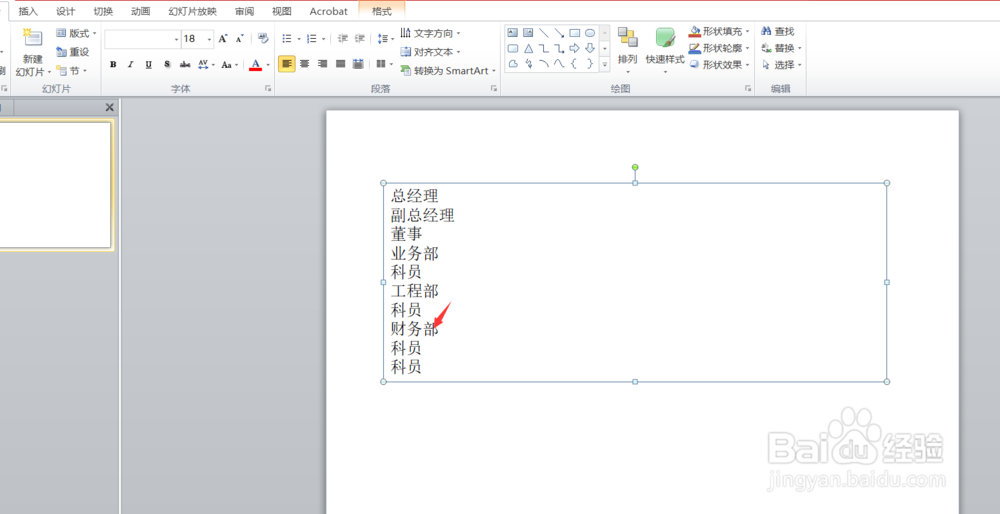1000x514 pixels.
Task: Switch to the 幻灯片放映 tab
Action: (193, 11)
